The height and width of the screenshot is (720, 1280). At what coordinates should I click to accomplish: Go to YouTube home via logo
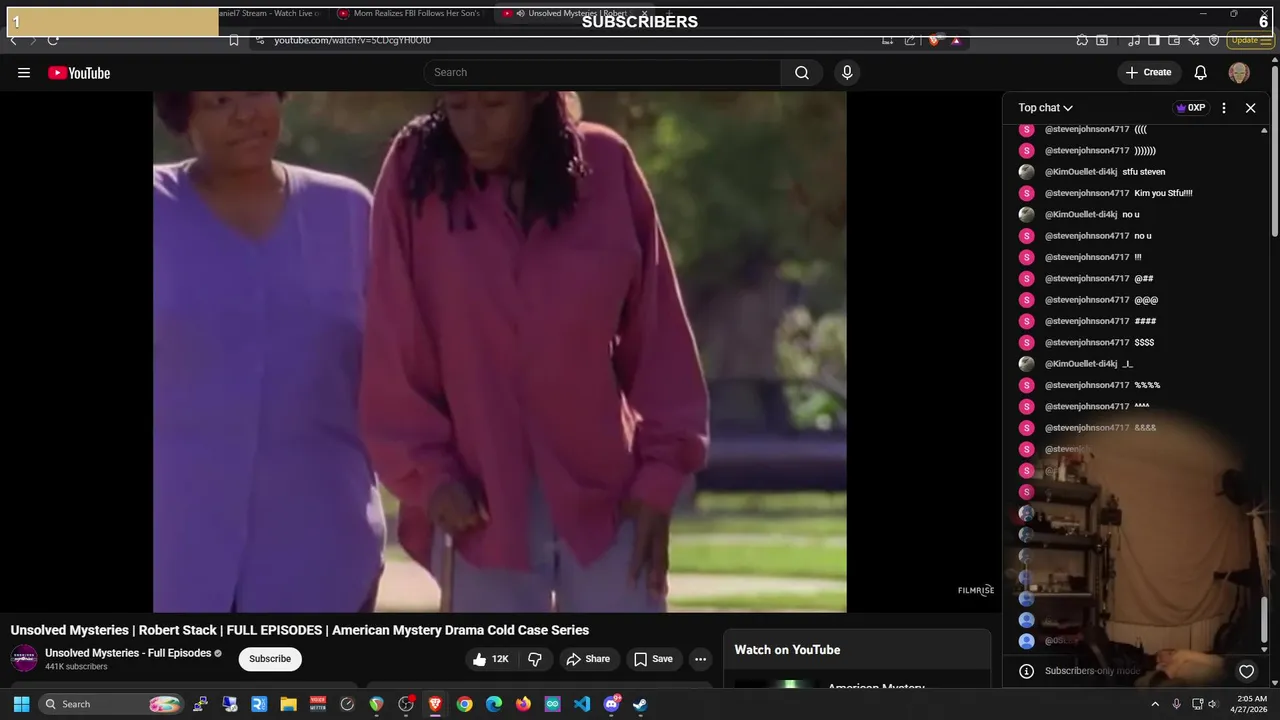point(79,73)
